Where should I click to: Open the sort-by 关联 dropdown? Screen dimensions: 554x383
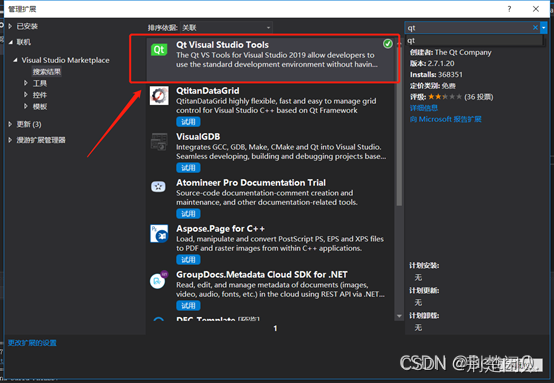(x=226, y=28)
